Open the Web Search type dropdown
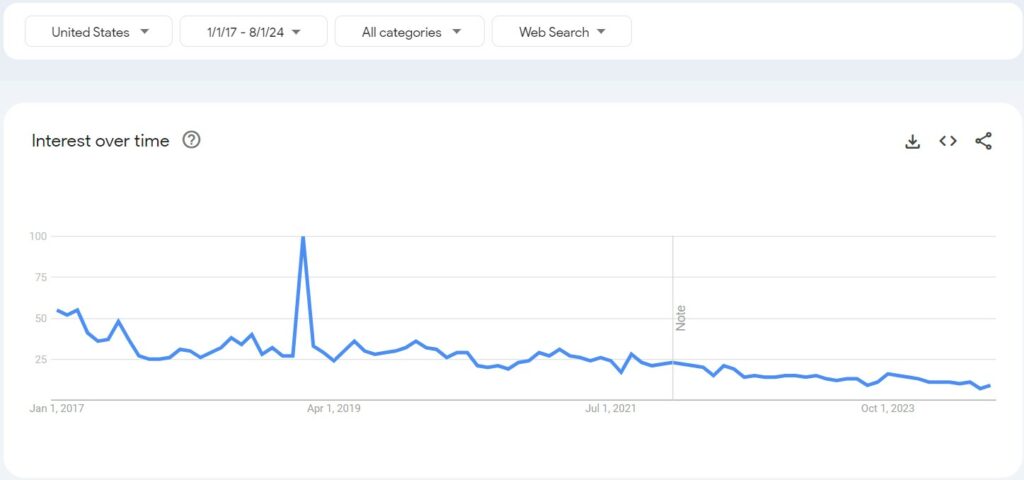This screenshot has height=480, width=1024. tap(562, 31)
